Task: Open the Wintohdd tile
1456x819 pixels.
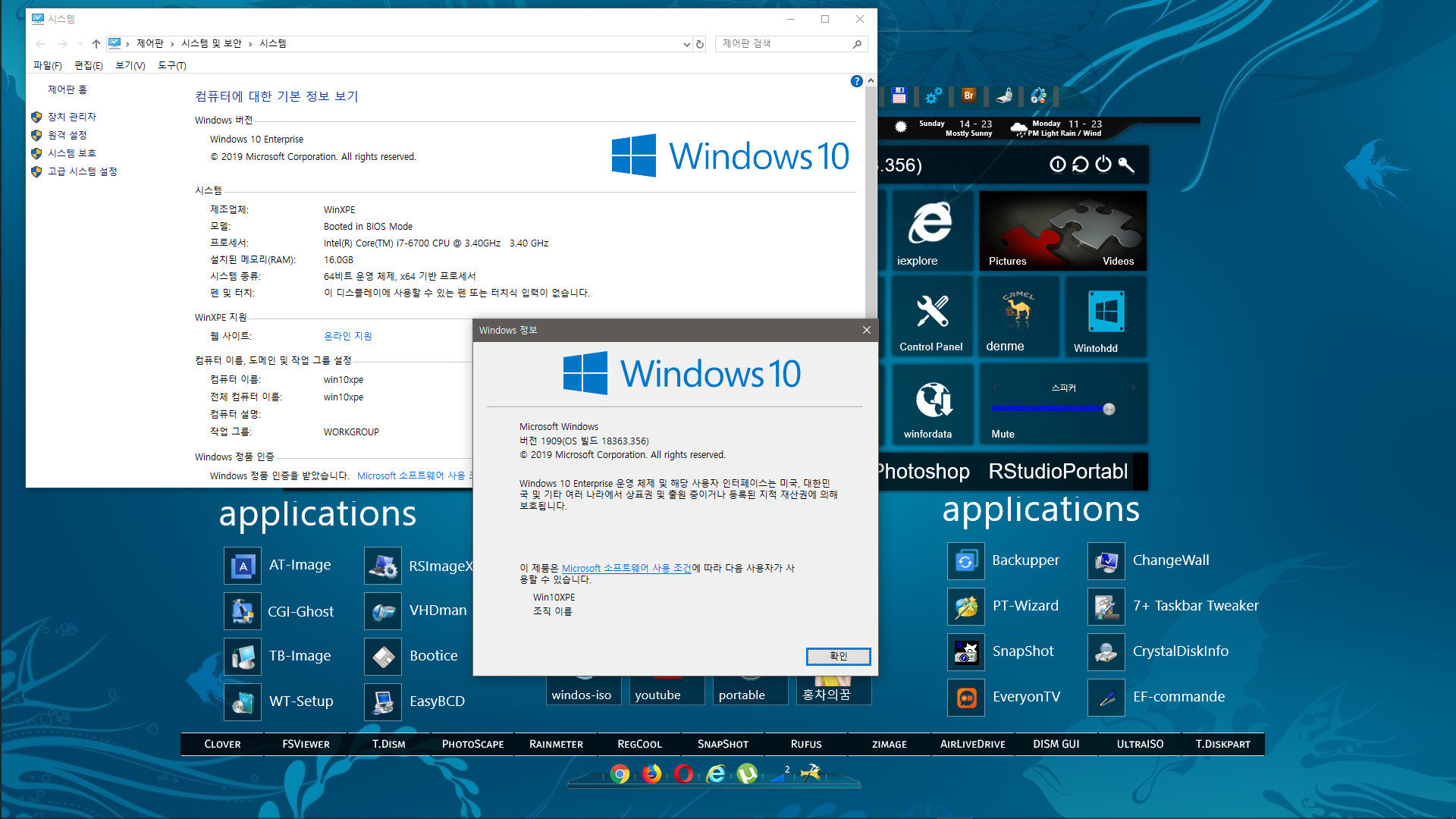Action: [1106, 317]
